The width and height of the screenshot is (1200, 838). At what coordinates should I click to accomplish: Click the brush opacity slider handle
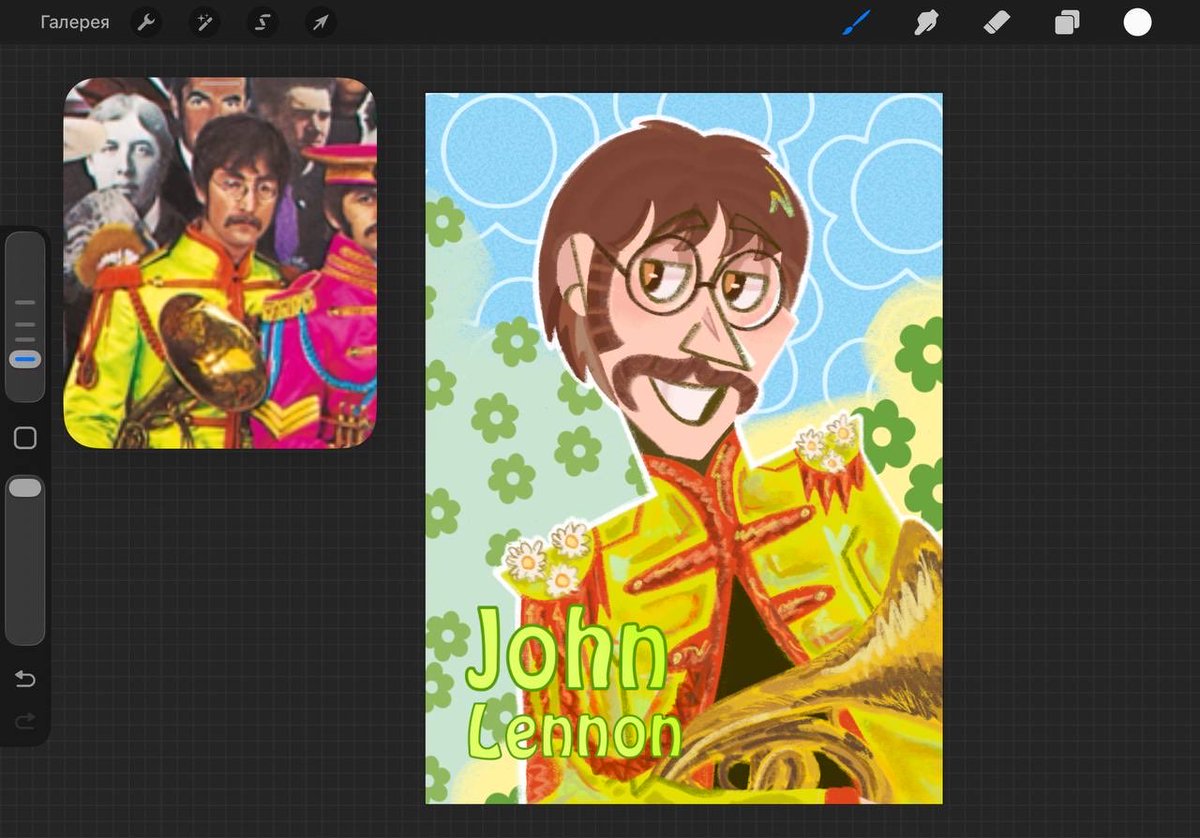[x=25, y=488]
